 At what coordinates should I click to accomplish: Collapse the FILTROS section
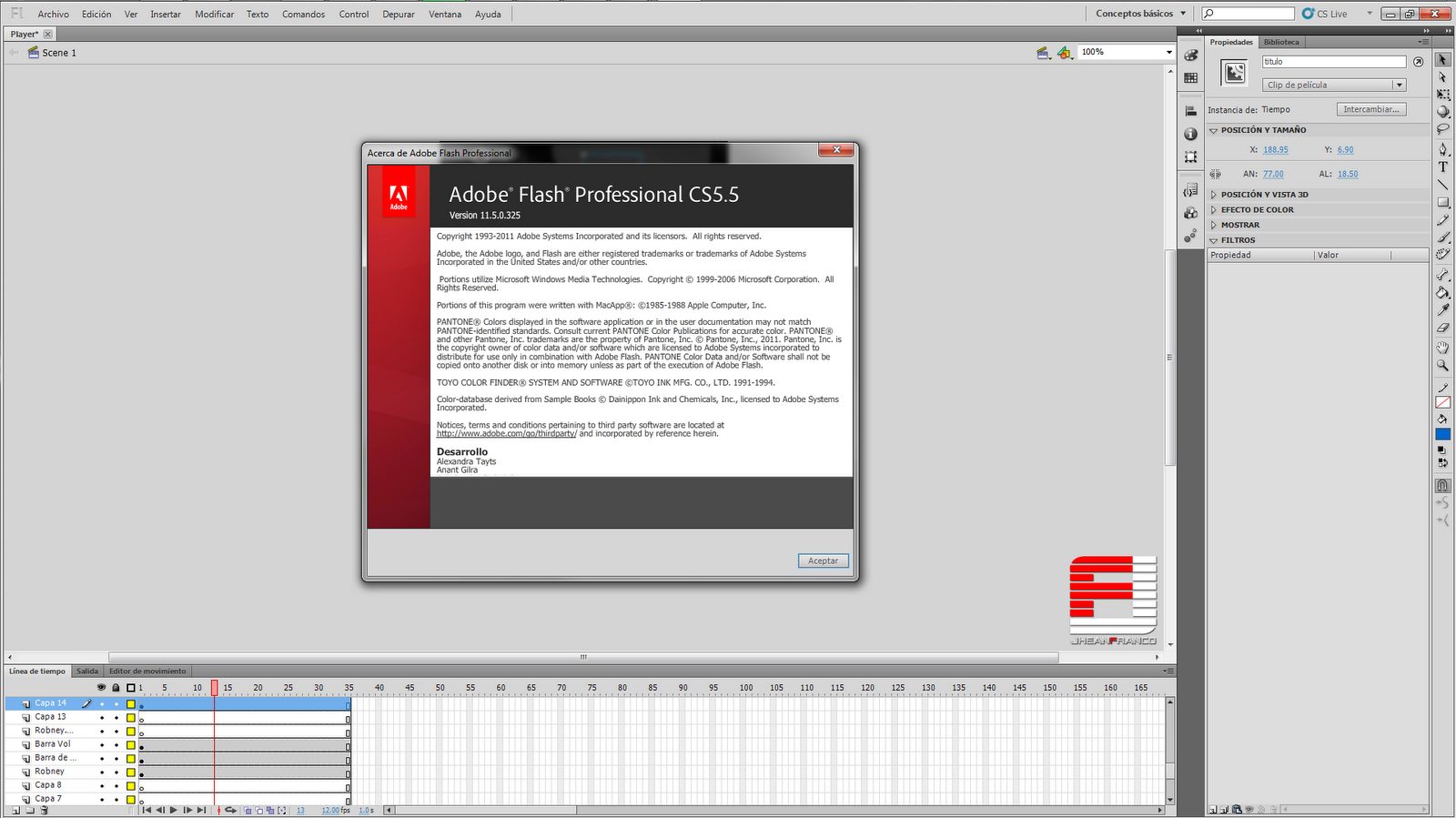coord(1213,240)
